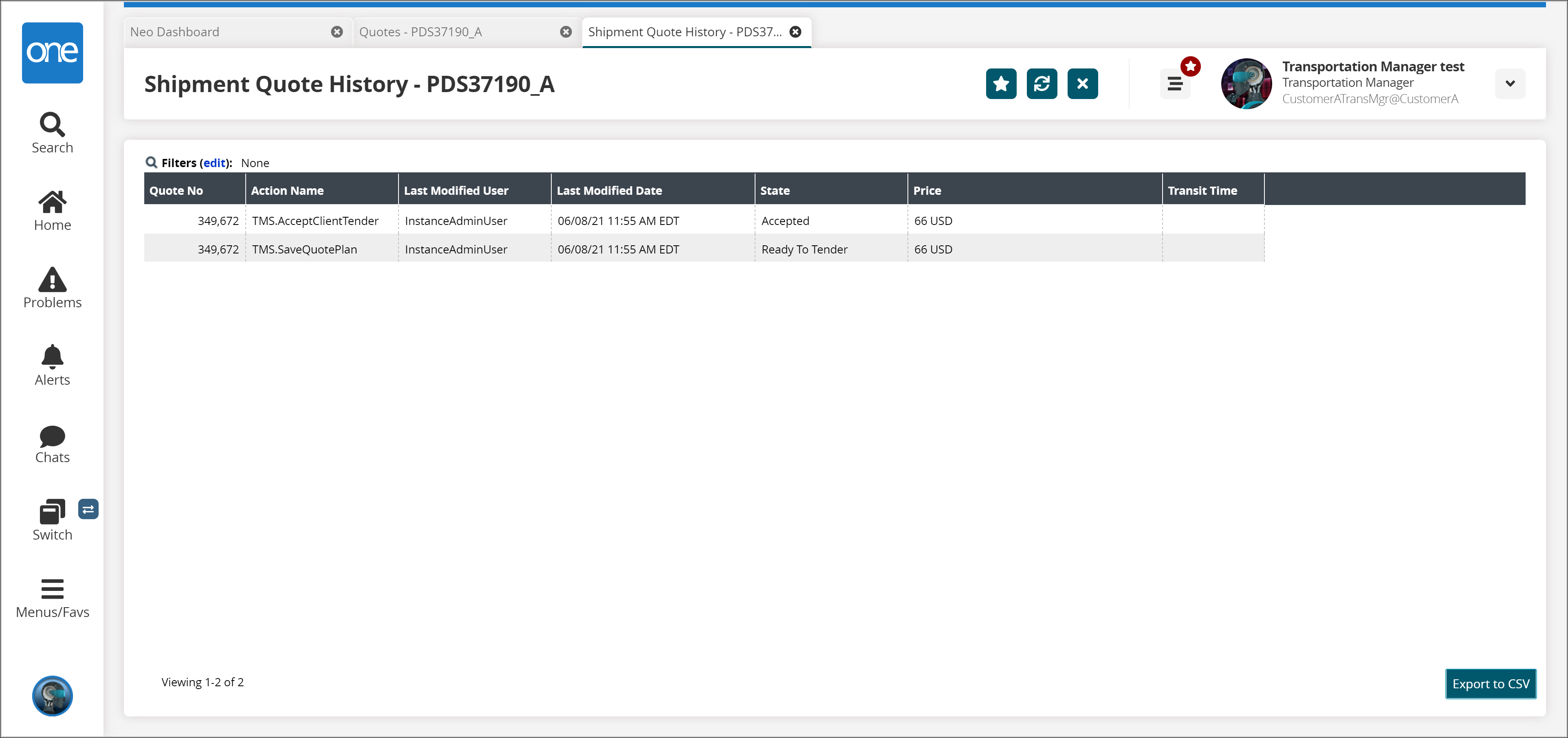Close the Quotes - PDS37190_A tab
This screenshot has height=738, width=1568.
[566, 32]
